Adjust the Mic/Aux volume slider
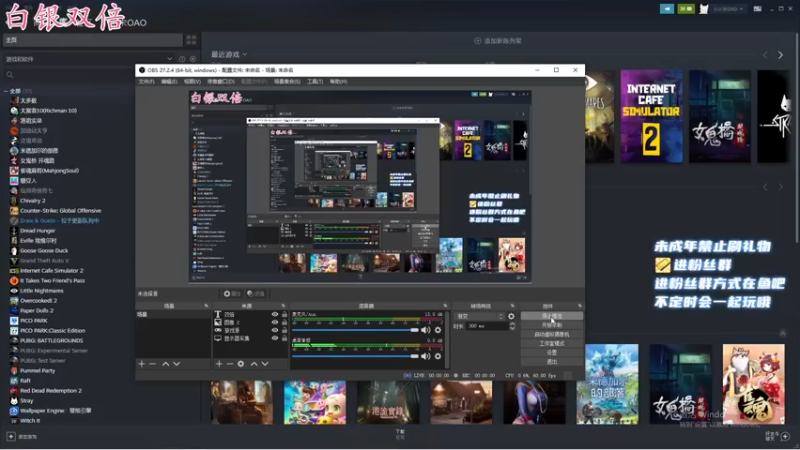The image size is (800, 450). tap(355, 330)
